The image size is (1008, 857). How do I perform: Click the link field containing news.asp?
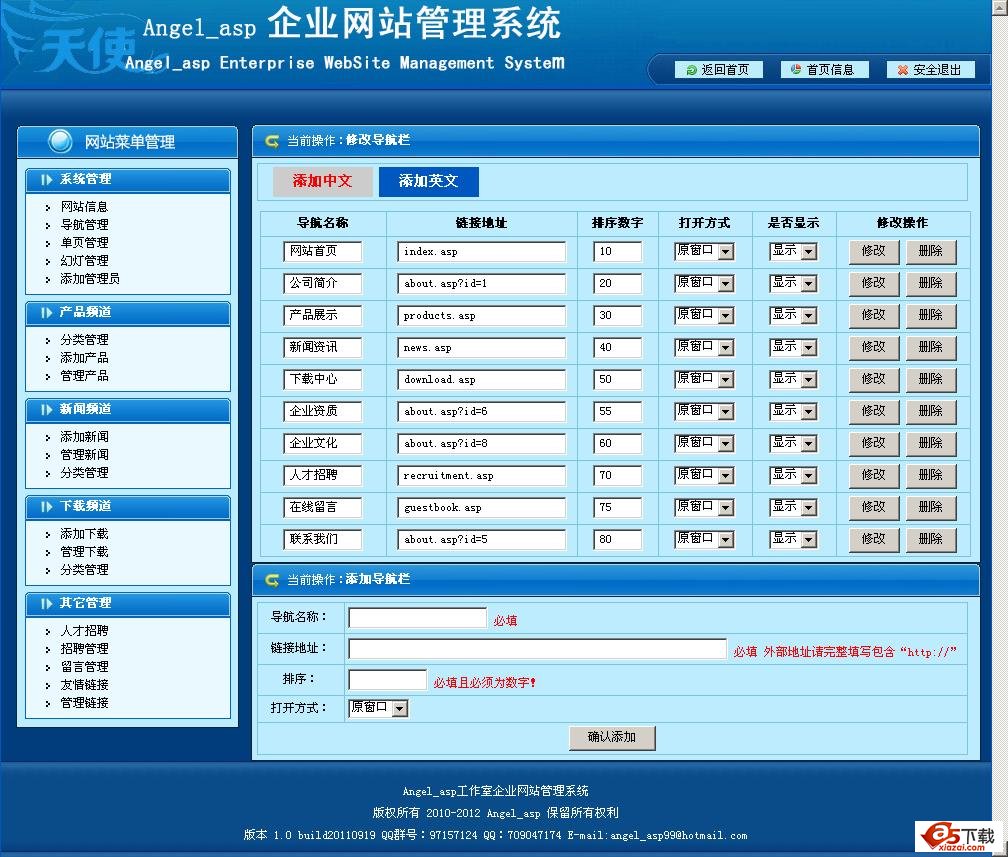pyautogui.click(x=482, y=348)
